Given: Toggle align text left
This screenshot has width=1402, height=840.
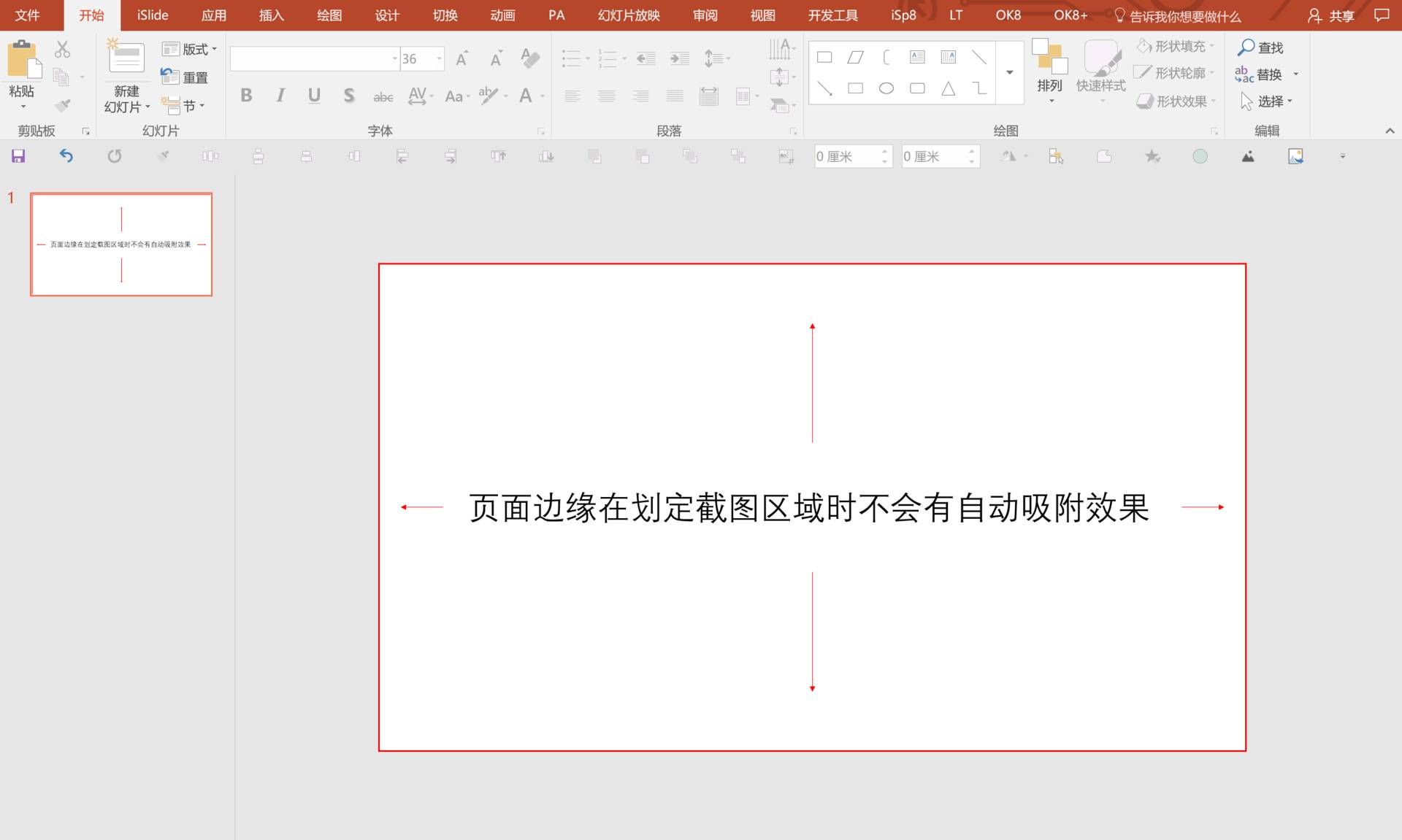Looking at the screenshot, I should point(572,96).
